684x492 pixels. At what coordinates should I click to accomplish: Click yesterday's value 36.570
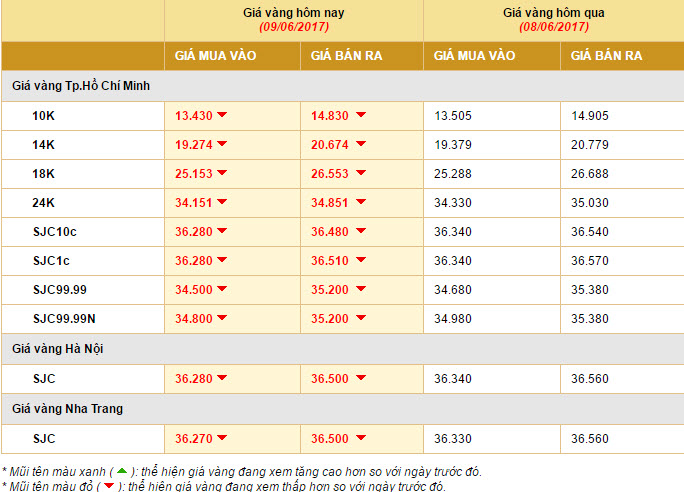(x=590, y=261)
